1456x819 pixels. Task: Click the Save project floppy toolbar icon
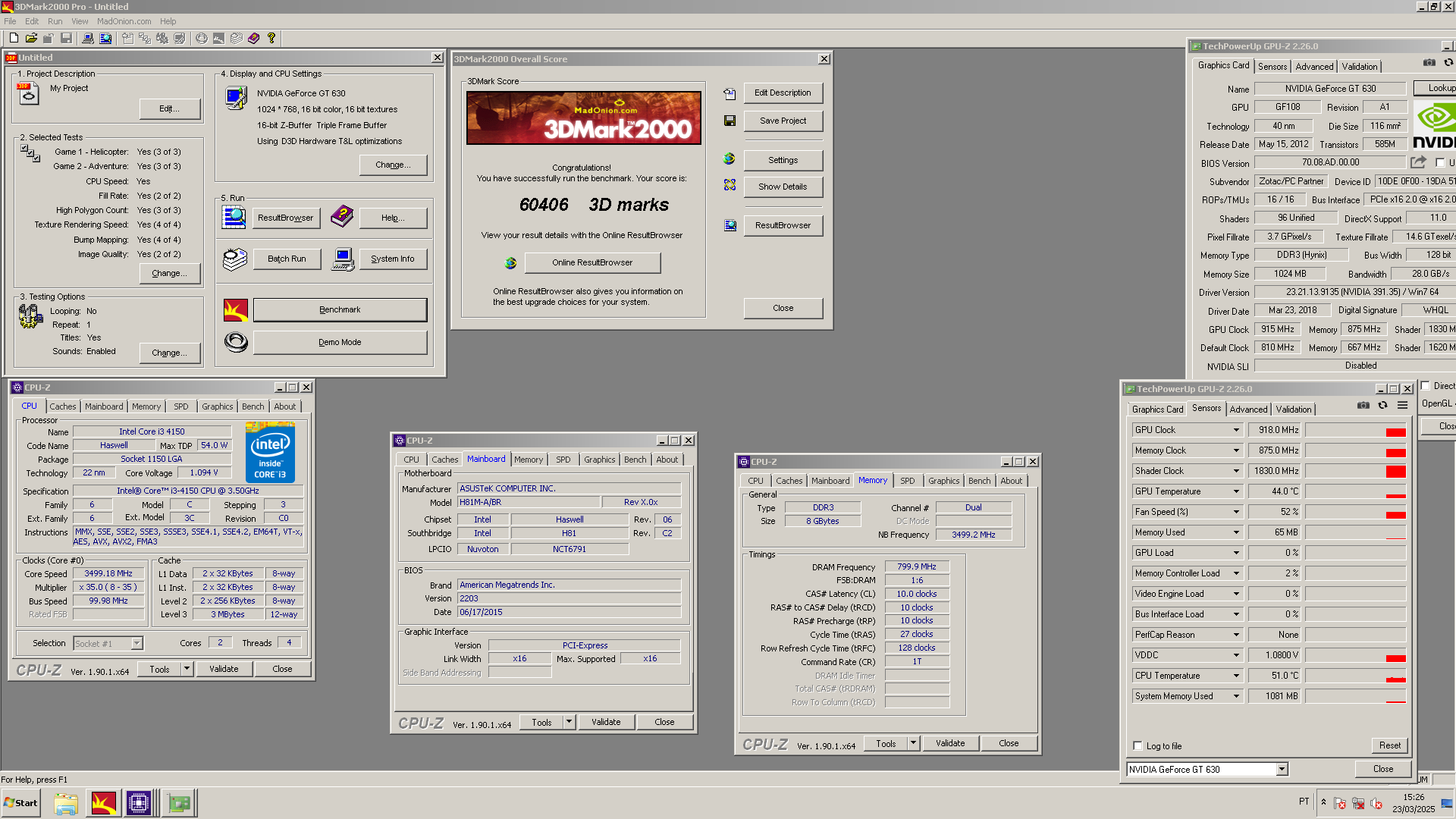coord(66,38)
